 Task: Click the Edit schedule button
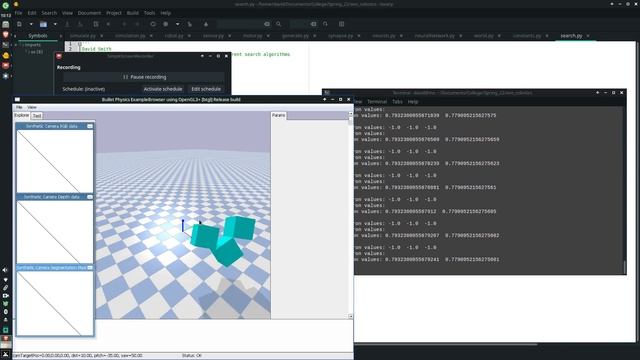coord(206,89)
